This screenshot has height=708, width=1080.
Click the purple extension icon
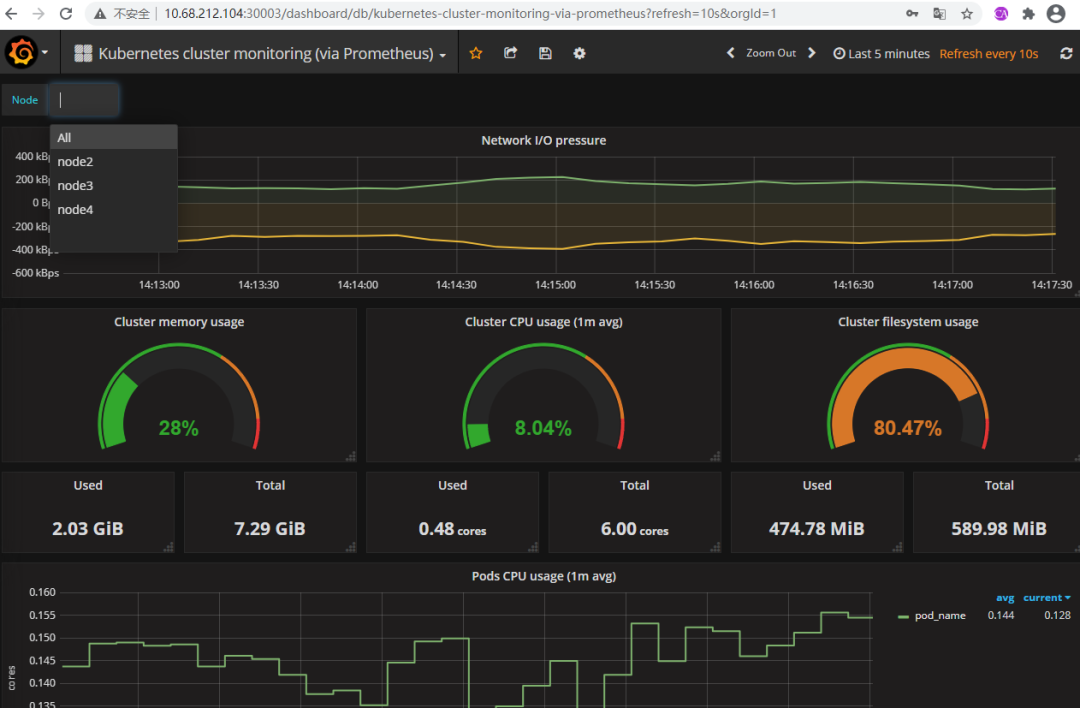1001,14
